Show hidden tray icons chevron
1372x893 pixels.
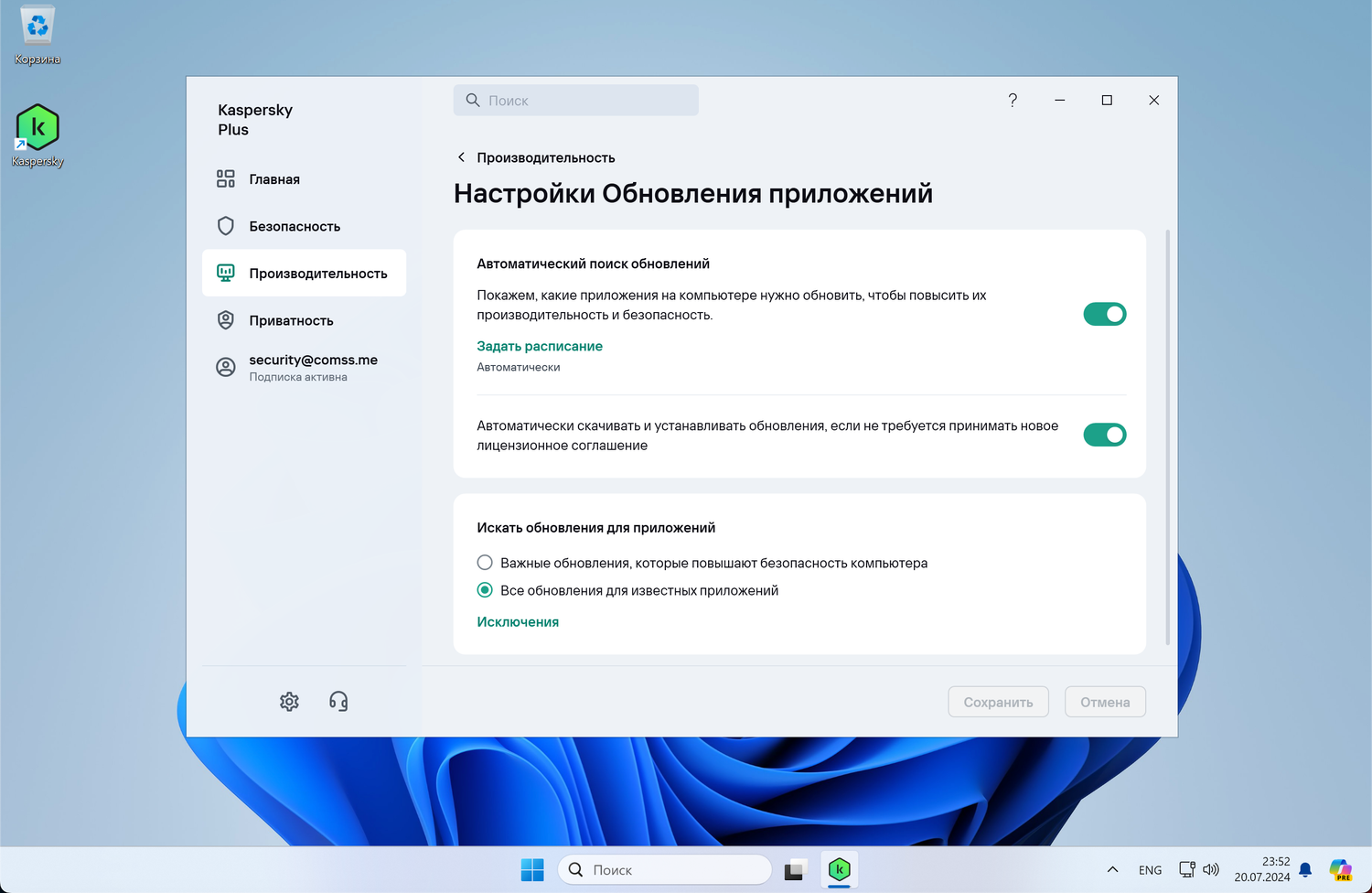coord(1112,870)
